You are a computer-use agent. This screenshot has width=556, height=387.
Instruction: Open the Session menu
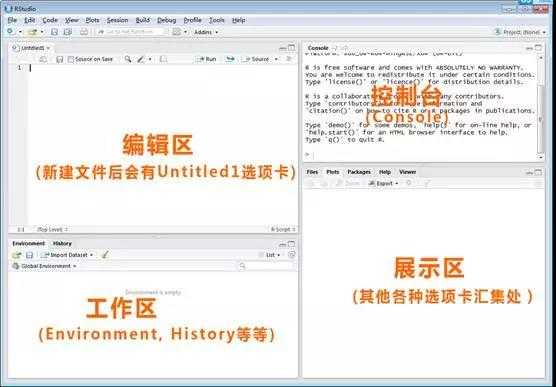[117, 20]
